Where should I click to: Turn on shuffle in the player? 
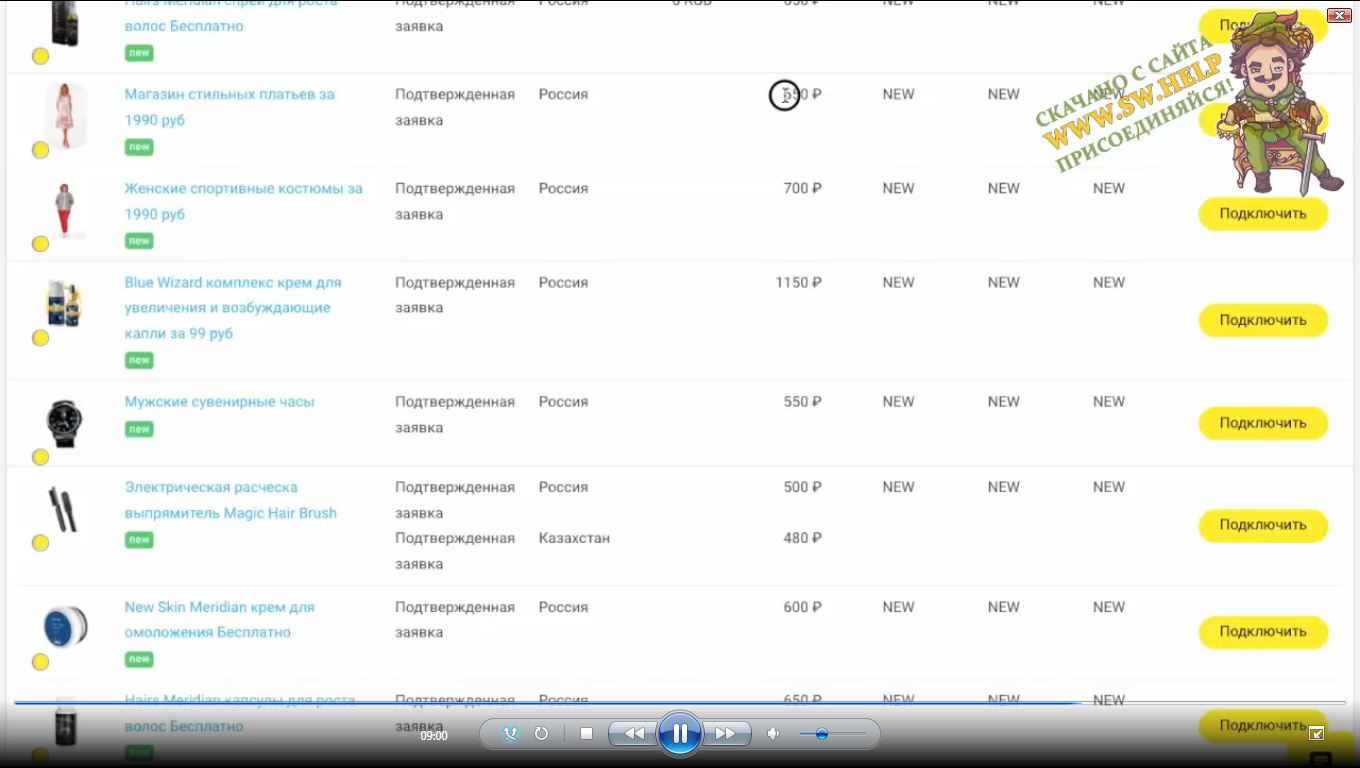coord(510,734)
